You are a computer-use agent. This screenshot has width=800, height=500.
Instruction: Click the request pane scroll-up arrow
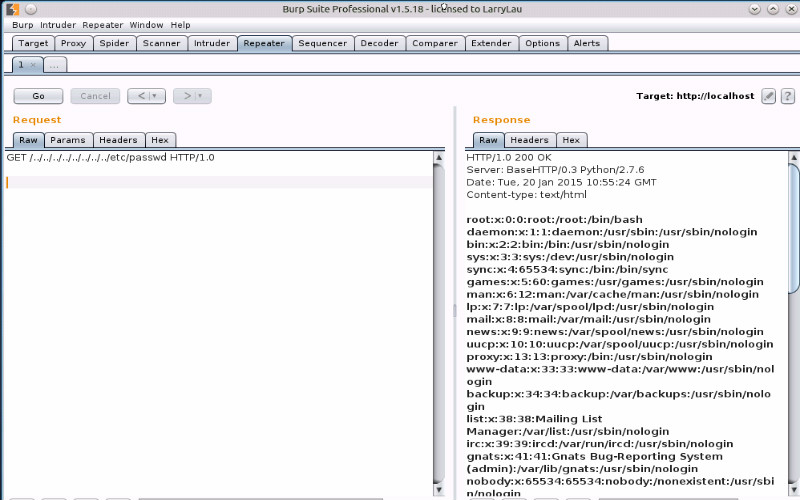438,157
